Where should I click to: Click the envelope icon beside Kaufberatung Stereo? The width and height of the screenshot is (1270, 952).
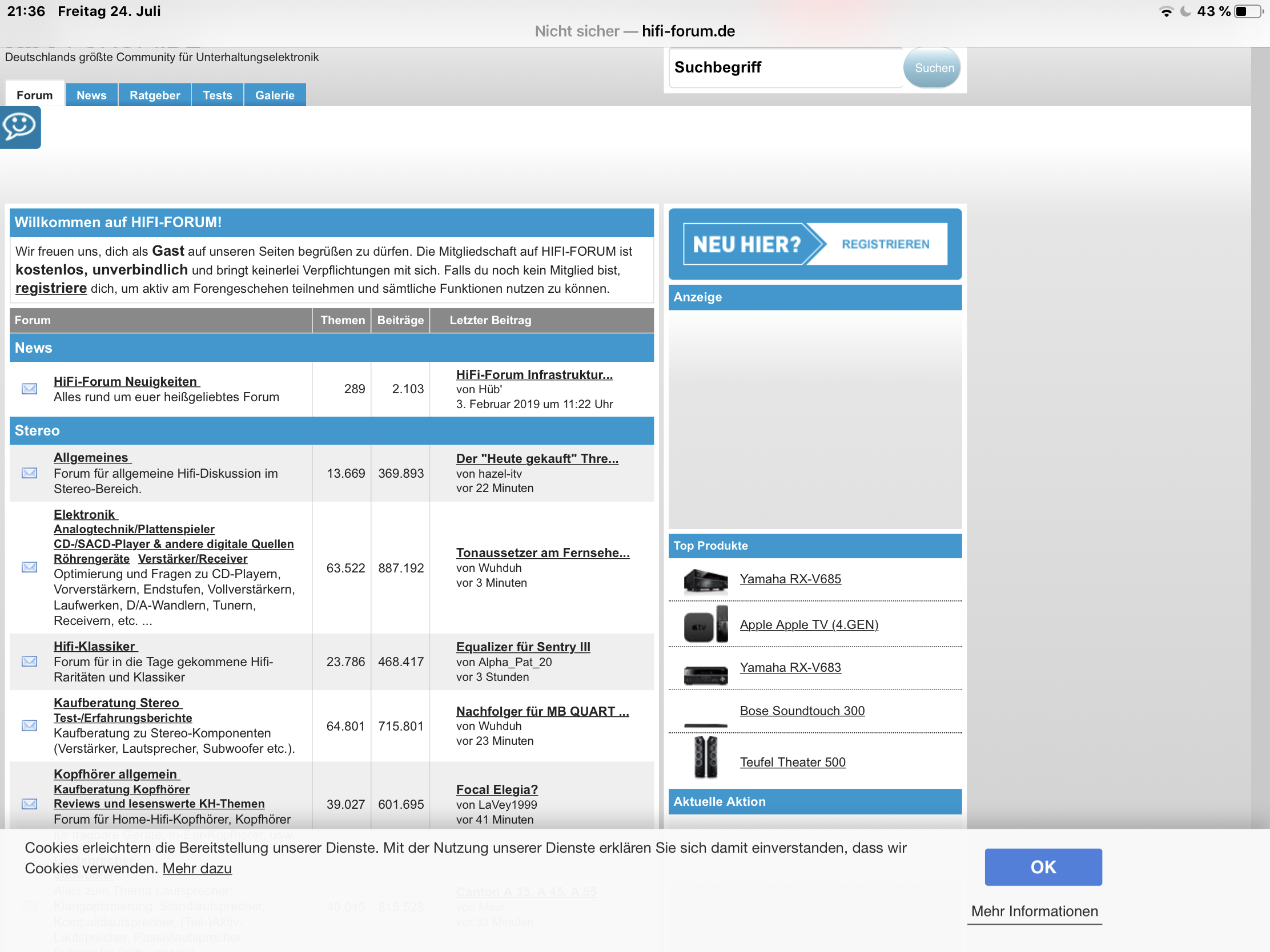click(x=29, y=725)
